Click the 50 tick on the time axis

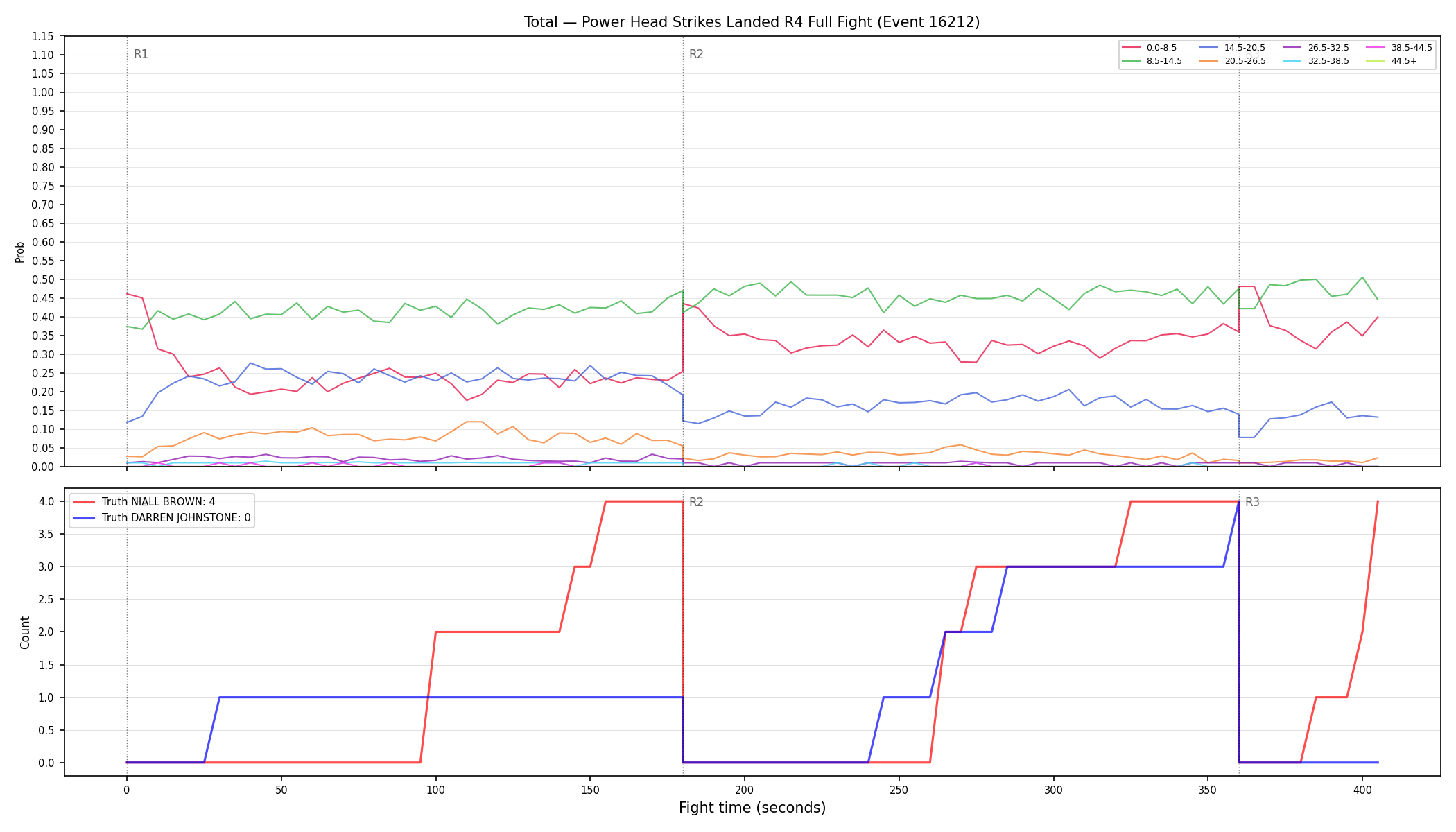coord(281,790)
